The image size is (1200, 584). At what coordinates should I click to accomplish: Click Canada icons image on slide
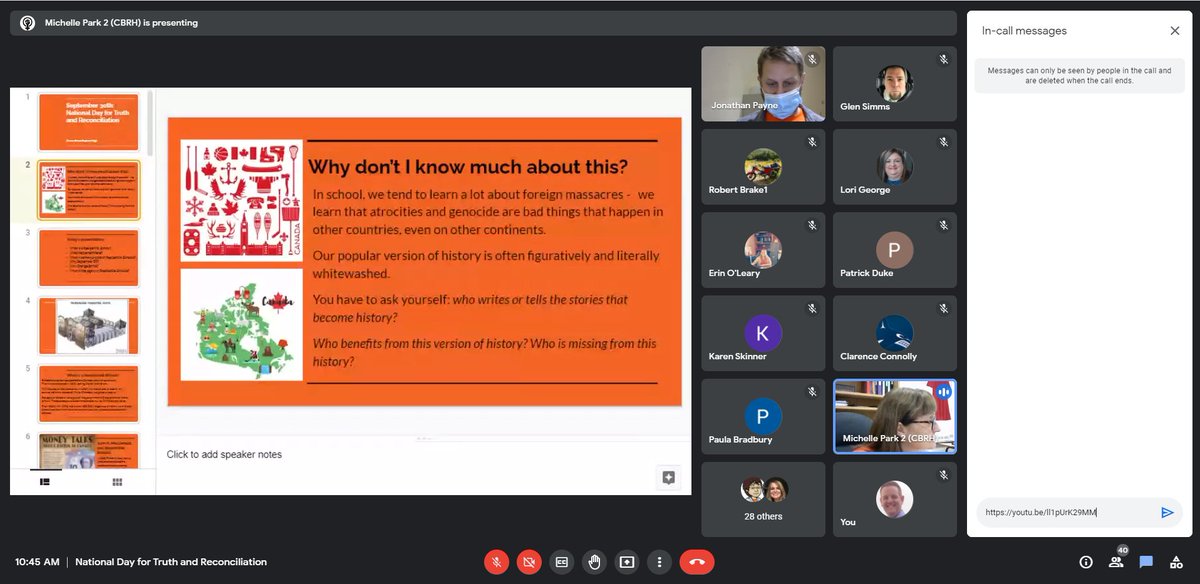241,199
